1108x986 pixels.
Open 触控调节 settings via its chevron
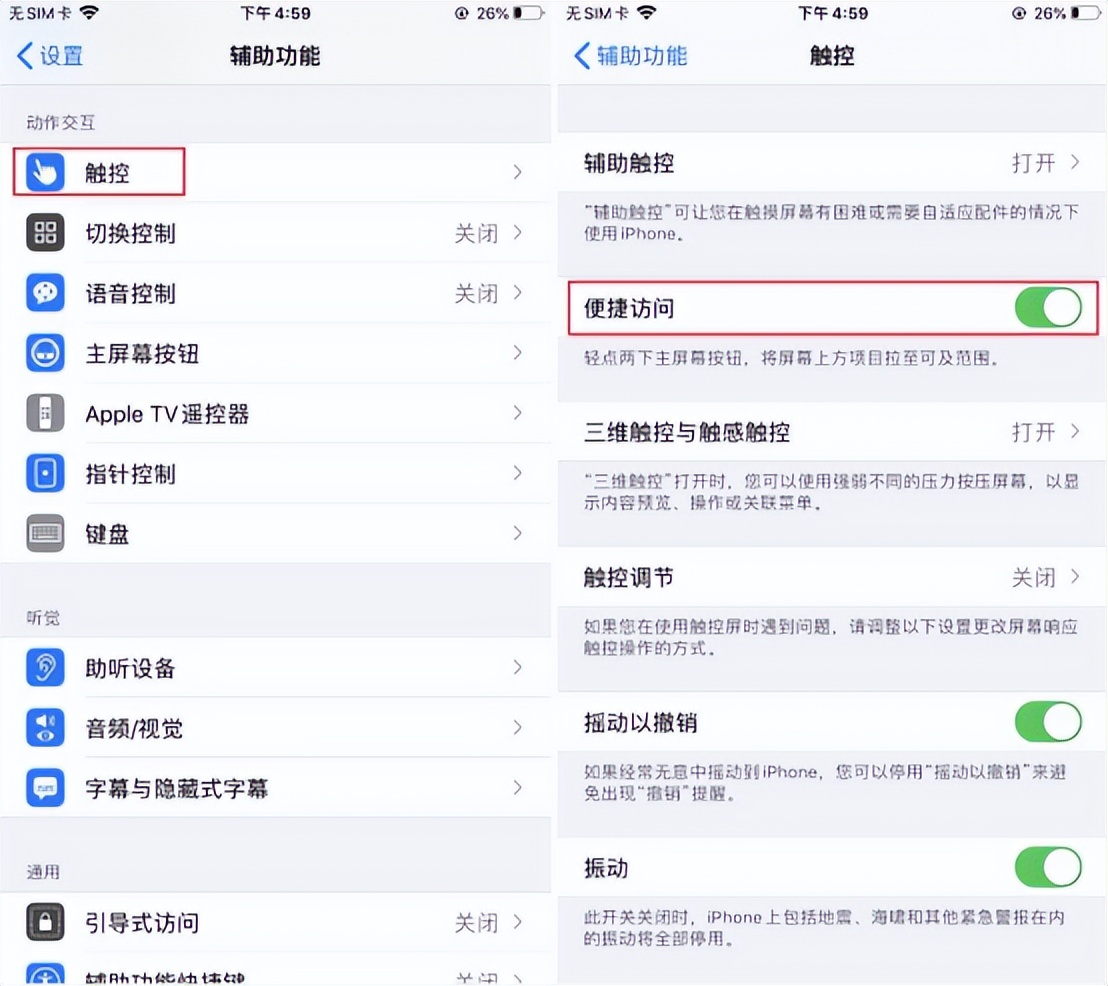tap(1075, 578)
